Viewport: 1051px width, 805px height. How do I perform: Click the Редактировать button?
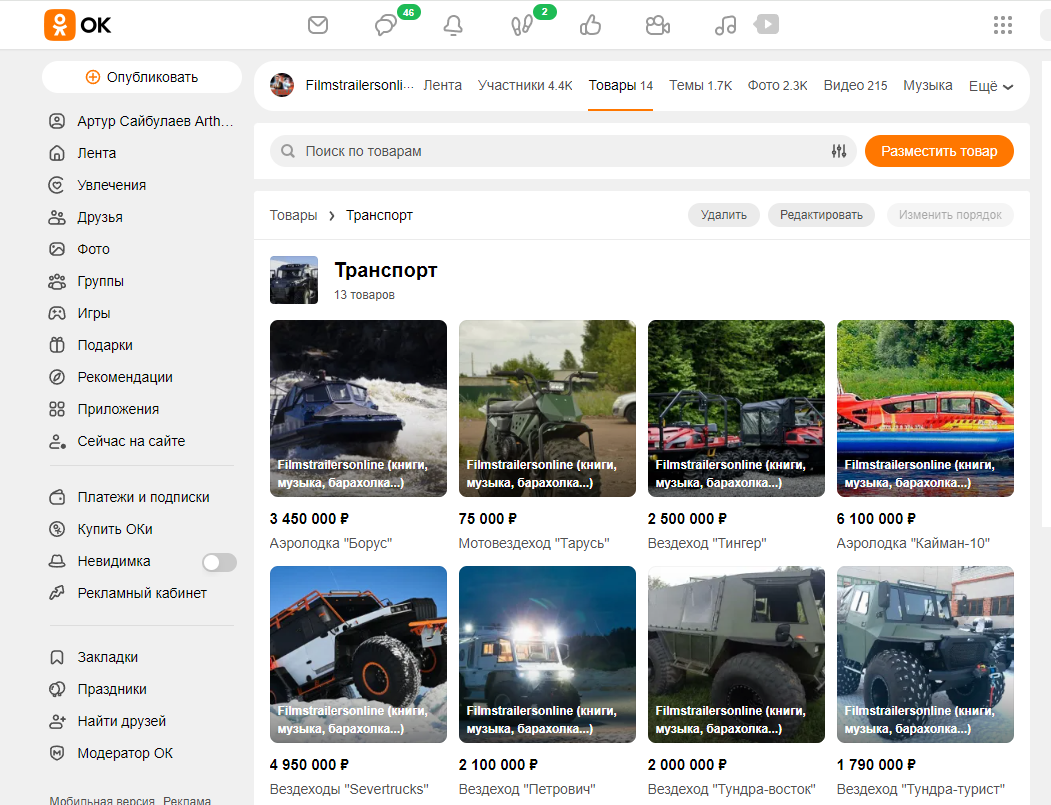pos(821,215)
